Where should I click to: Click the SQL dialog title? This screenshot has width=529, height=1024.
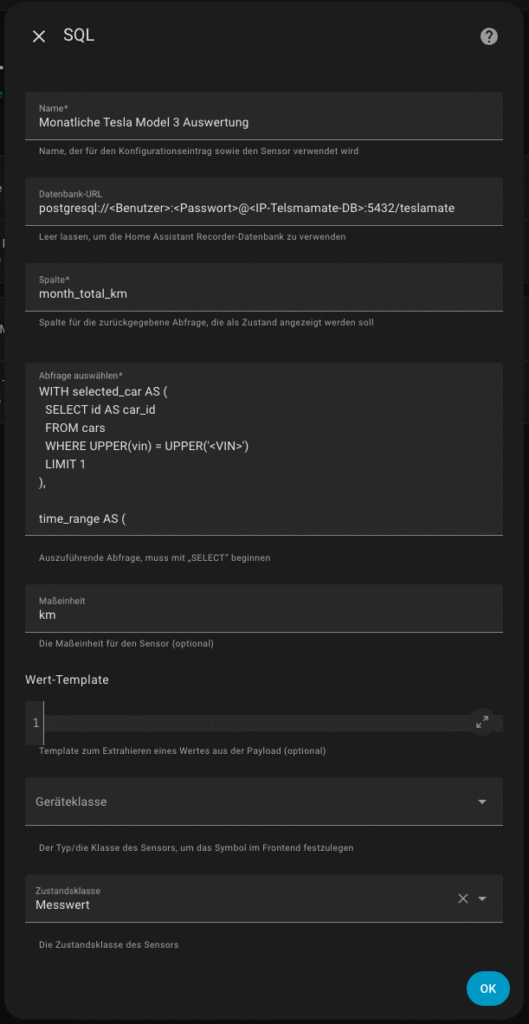[x=79, y=36]
